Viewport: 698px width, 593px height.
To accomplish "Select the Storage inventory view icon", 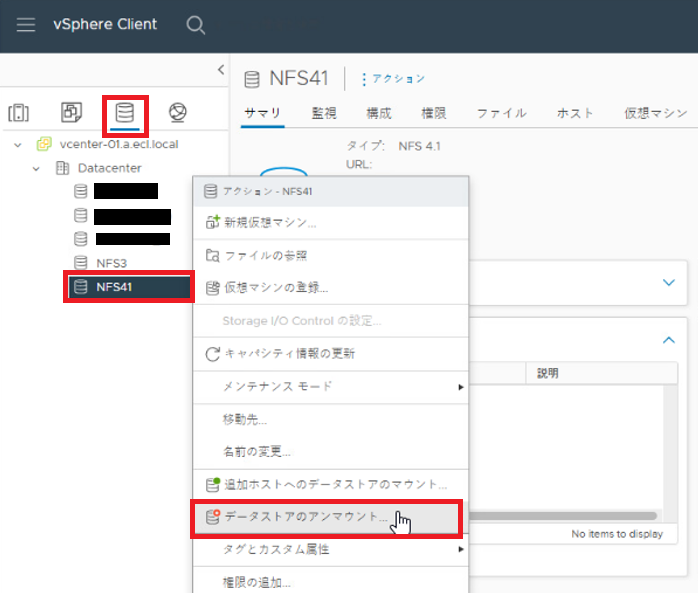I will (125, 112).
